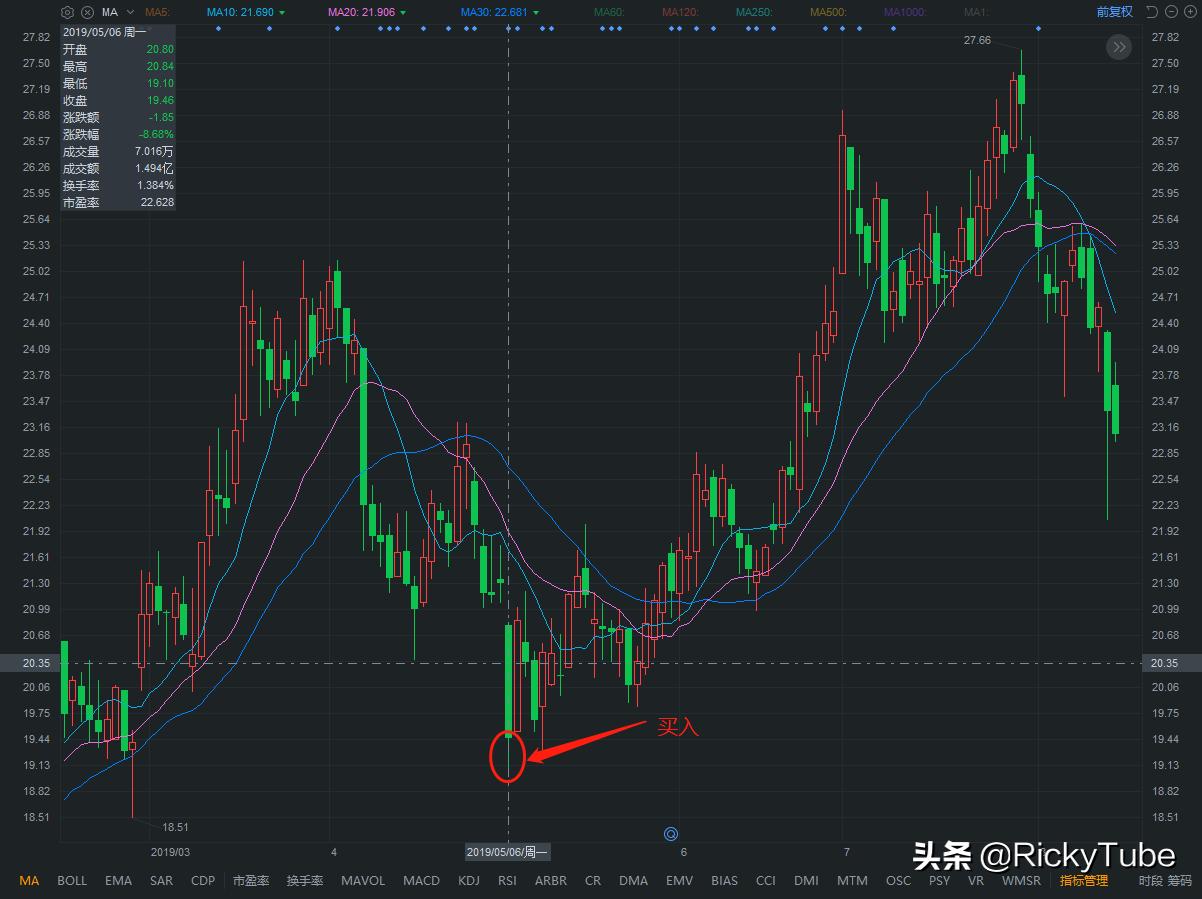Toggle the MA250 average line

click(x=754, y=12)
